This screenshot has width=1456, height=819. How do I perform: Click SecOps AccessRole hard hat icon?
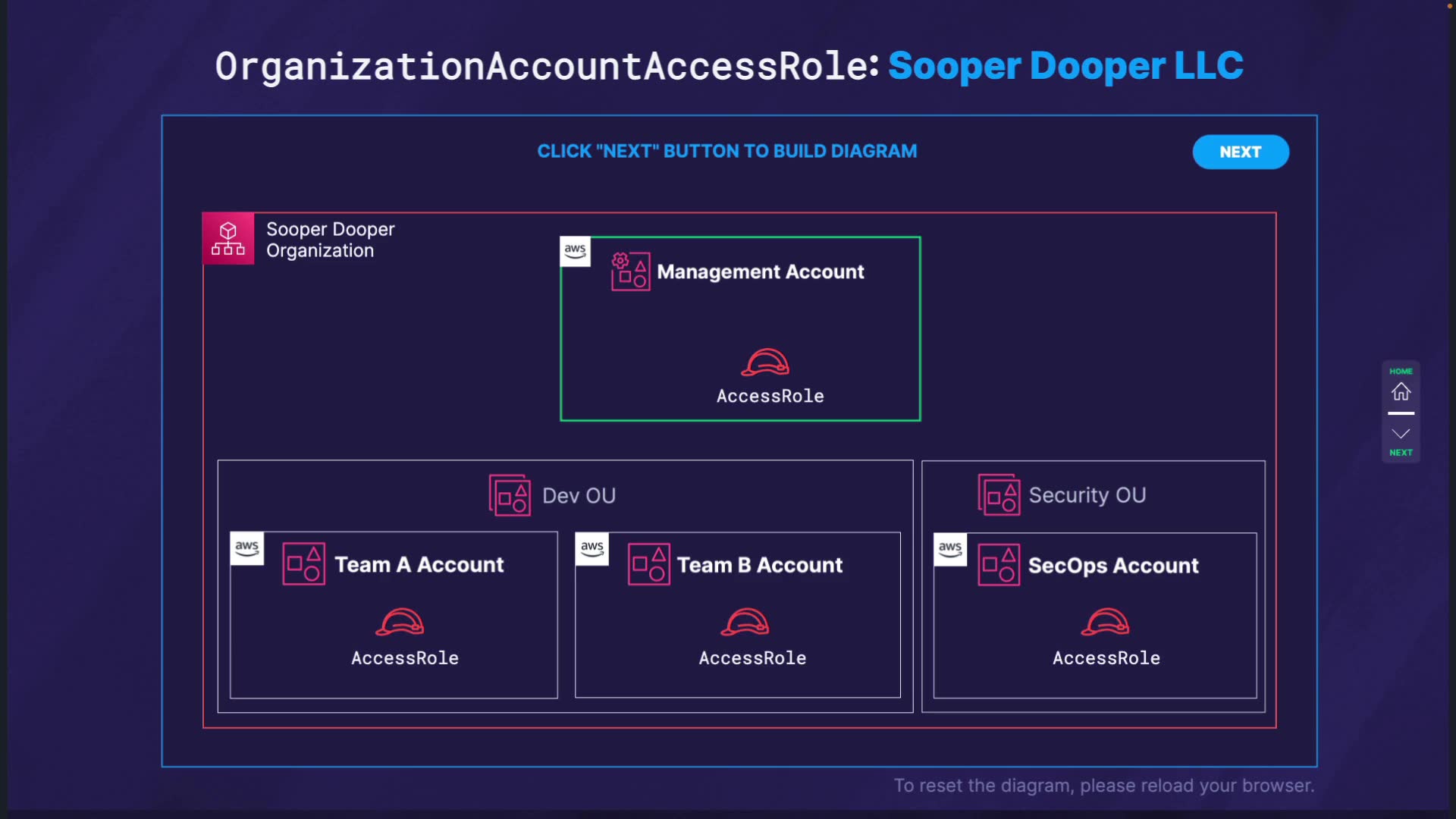pyautogui.click(x=1105, y=622)
